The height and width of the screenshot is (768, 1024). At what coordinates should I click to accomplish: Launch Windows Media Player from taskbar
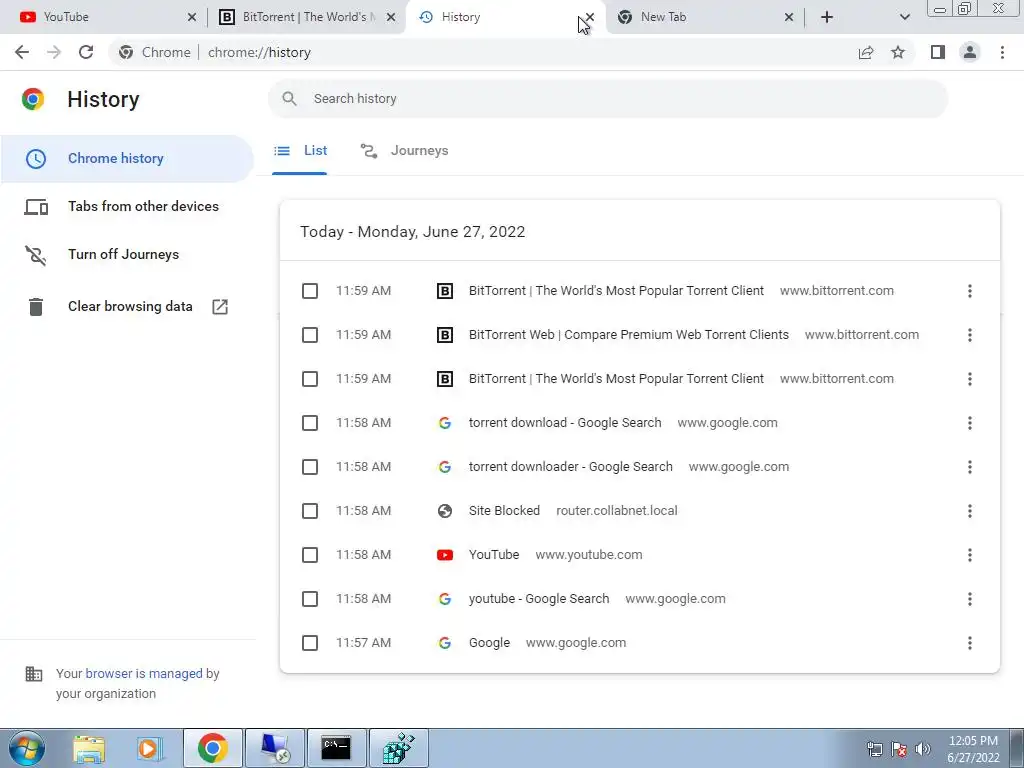coord(150,748)
